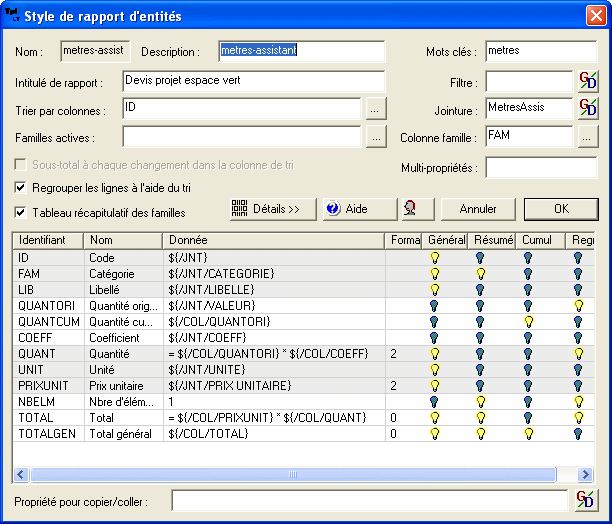Click the Annuler button
Screen dimensions: 612x524
click(477, 209)
